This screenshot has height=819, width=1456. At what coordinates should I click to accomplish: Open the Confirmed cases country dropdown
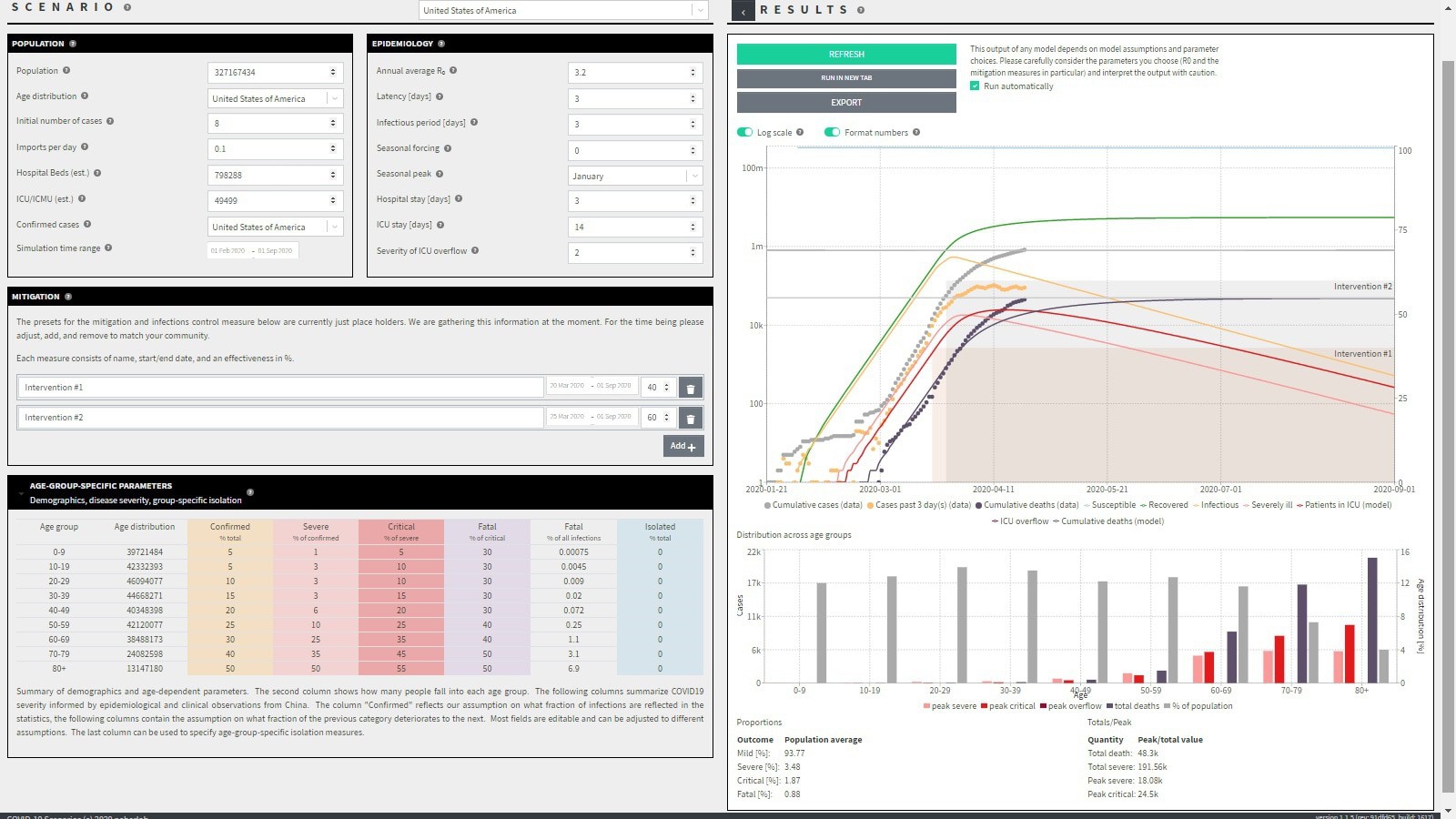click(276, 227)
